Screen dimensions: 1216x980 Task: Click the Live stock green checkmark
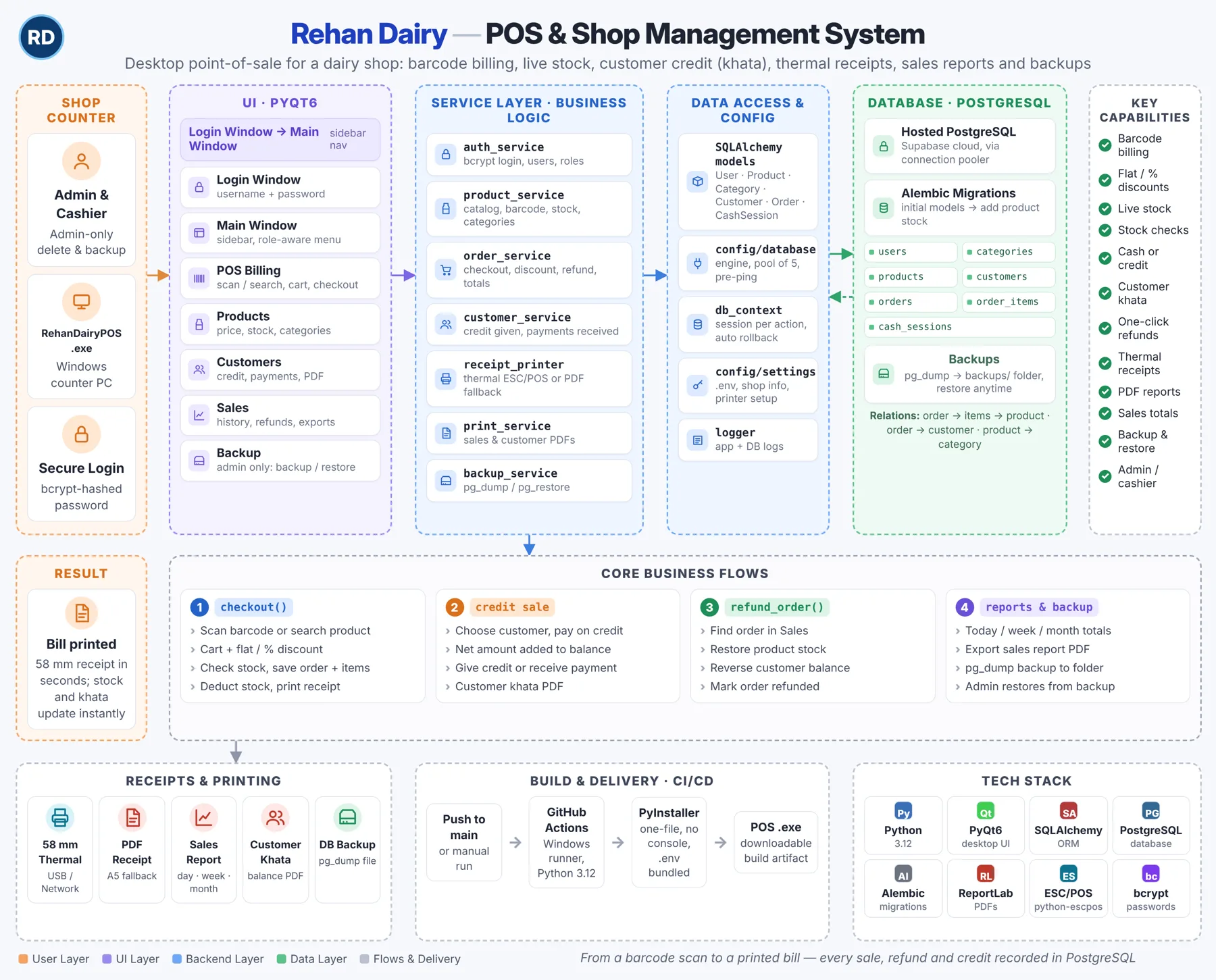click(x=1105, y=209)
